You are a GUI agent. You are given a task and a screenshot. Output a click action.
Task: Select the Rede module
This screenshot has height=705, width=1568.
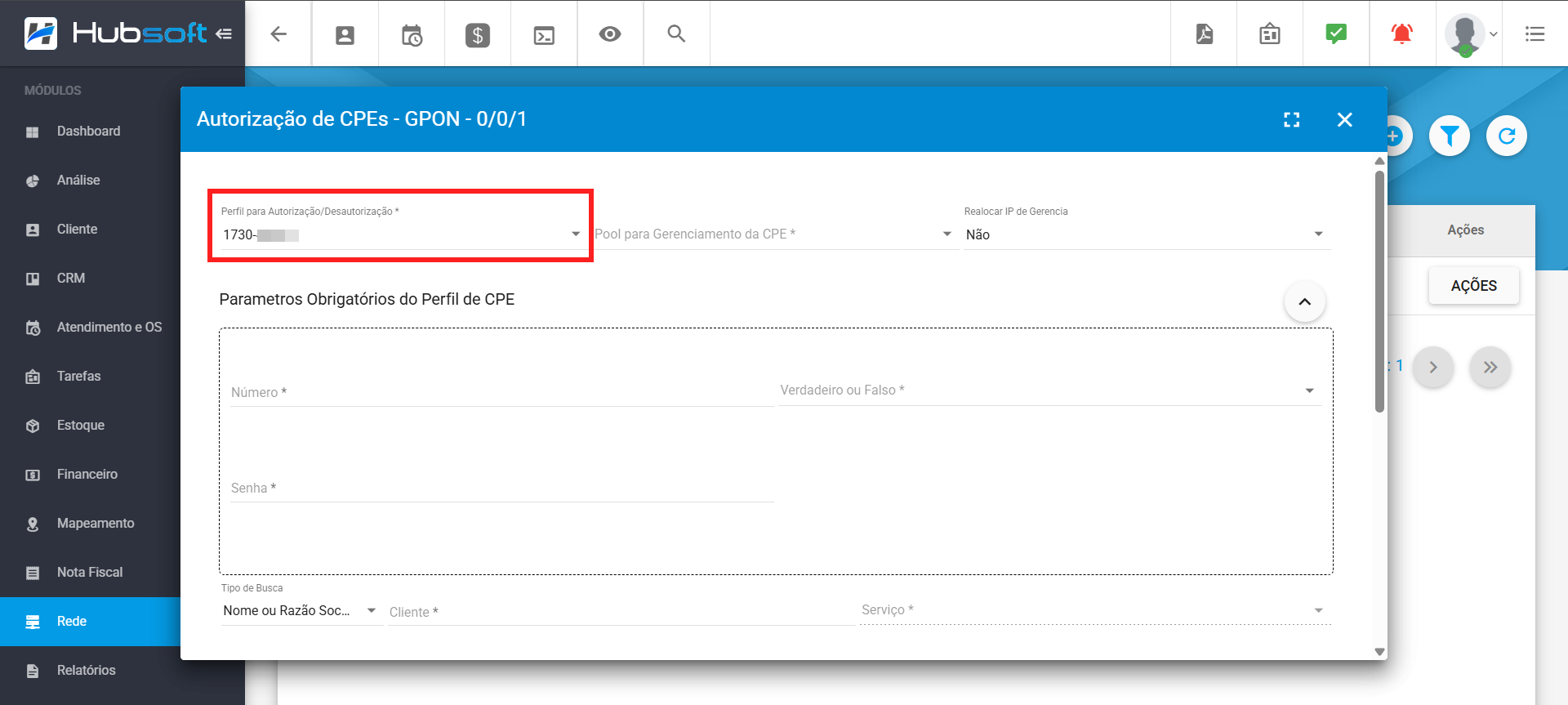point(90,622)
